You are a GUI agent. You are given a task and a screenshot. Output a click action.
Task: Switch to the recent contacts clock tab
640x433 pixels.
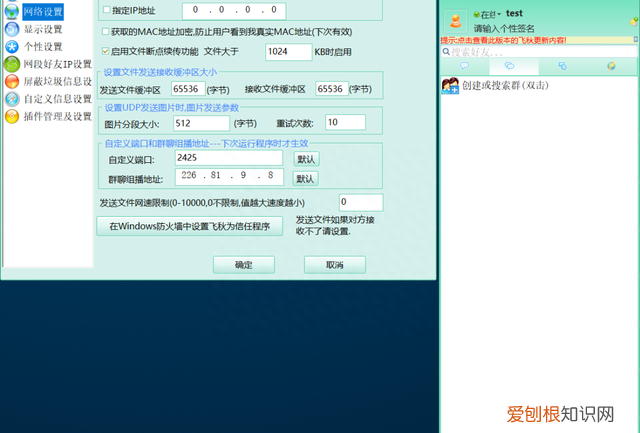point(563,66)
